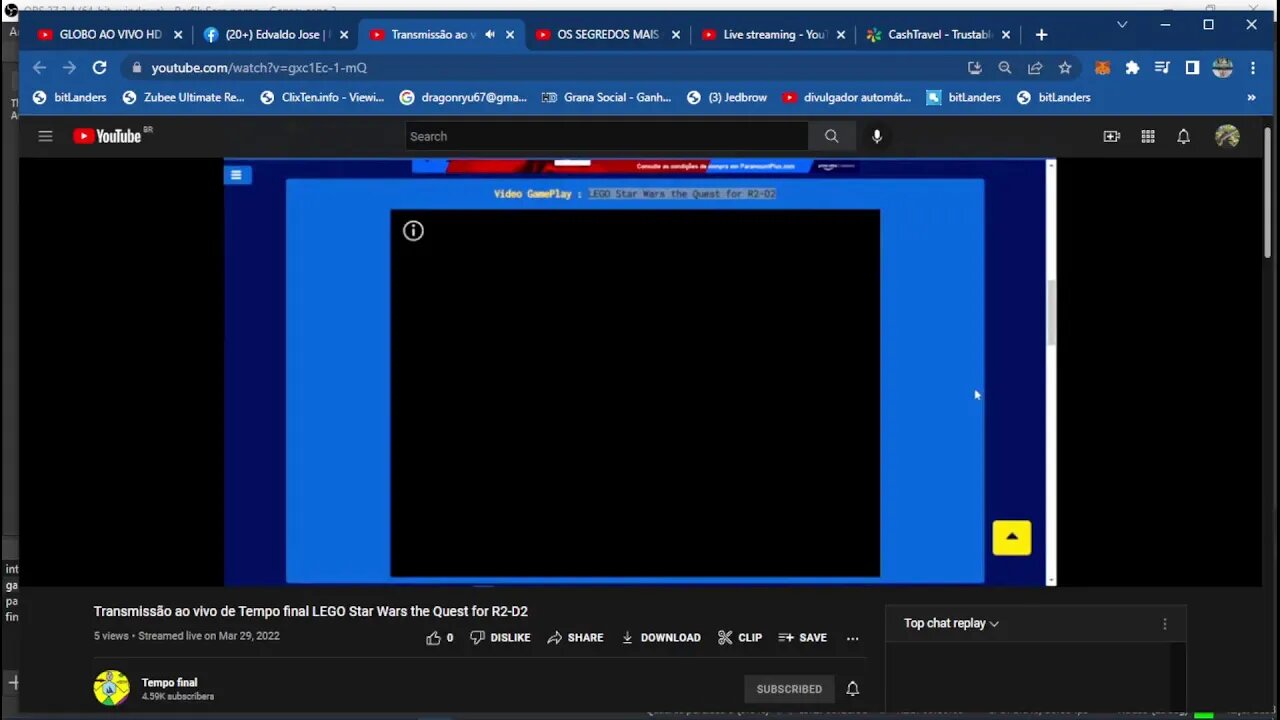
Task: Click the address bar URL
Action: click(x=259, y=67)
